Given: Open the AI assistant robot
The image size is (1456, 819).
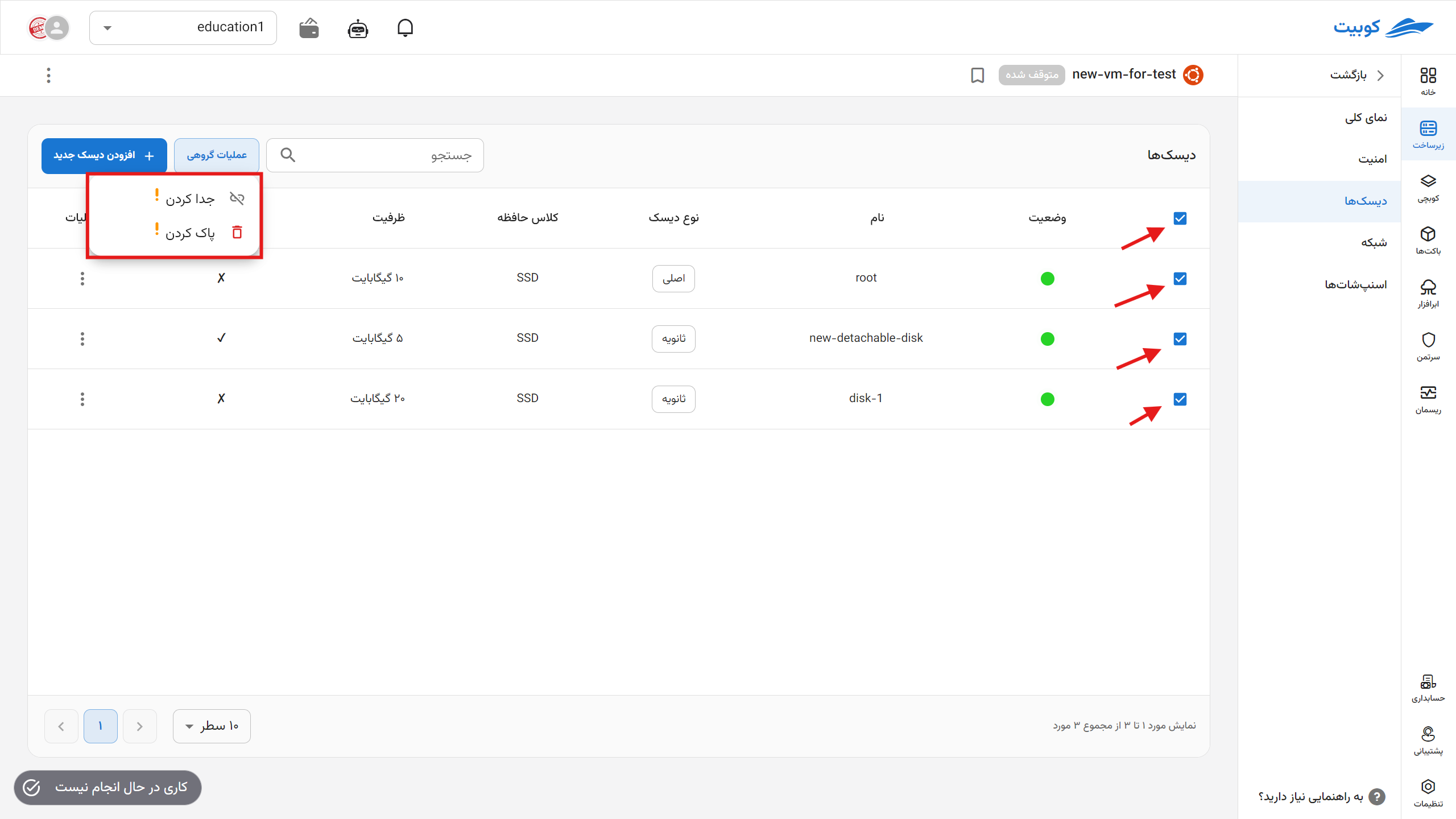Looking at the screenshot, I should click(357, 28).
